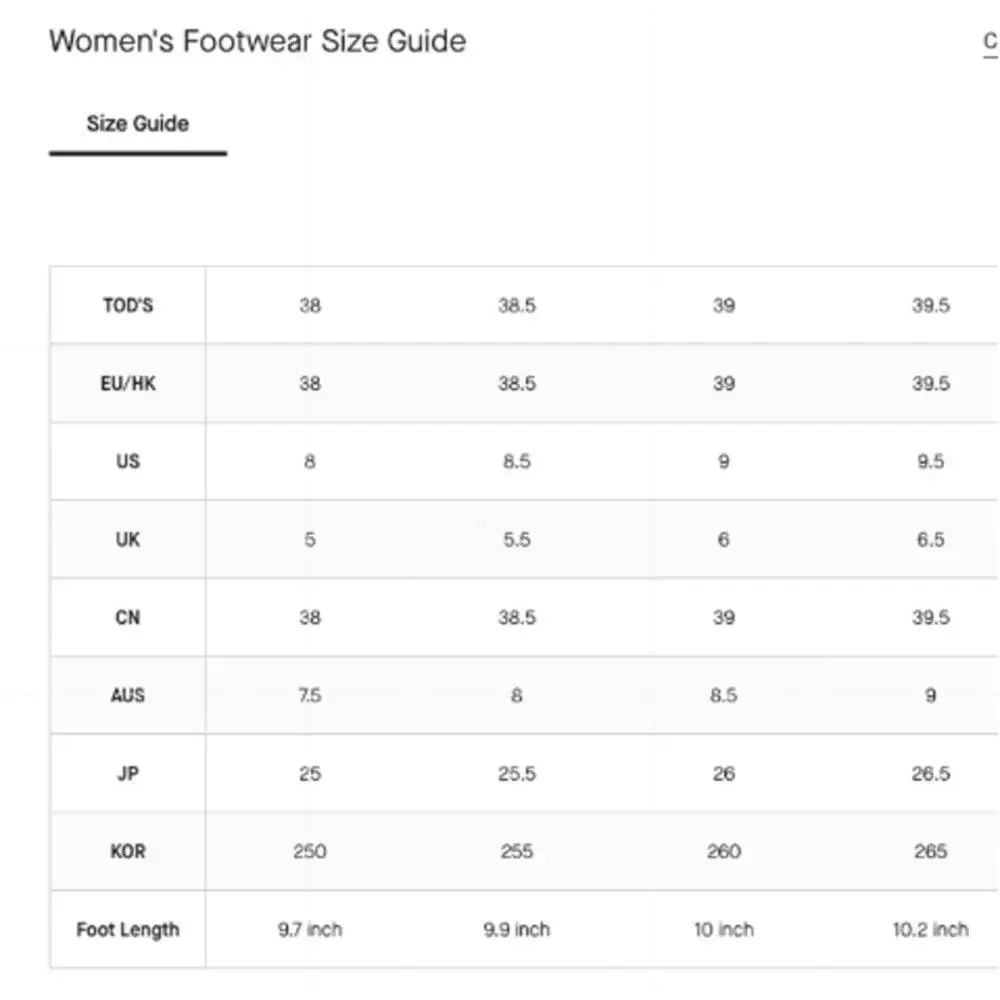Click the Women's Footwear Size Guide heading
The image size is (1000, 1000).
click(258, 41)
